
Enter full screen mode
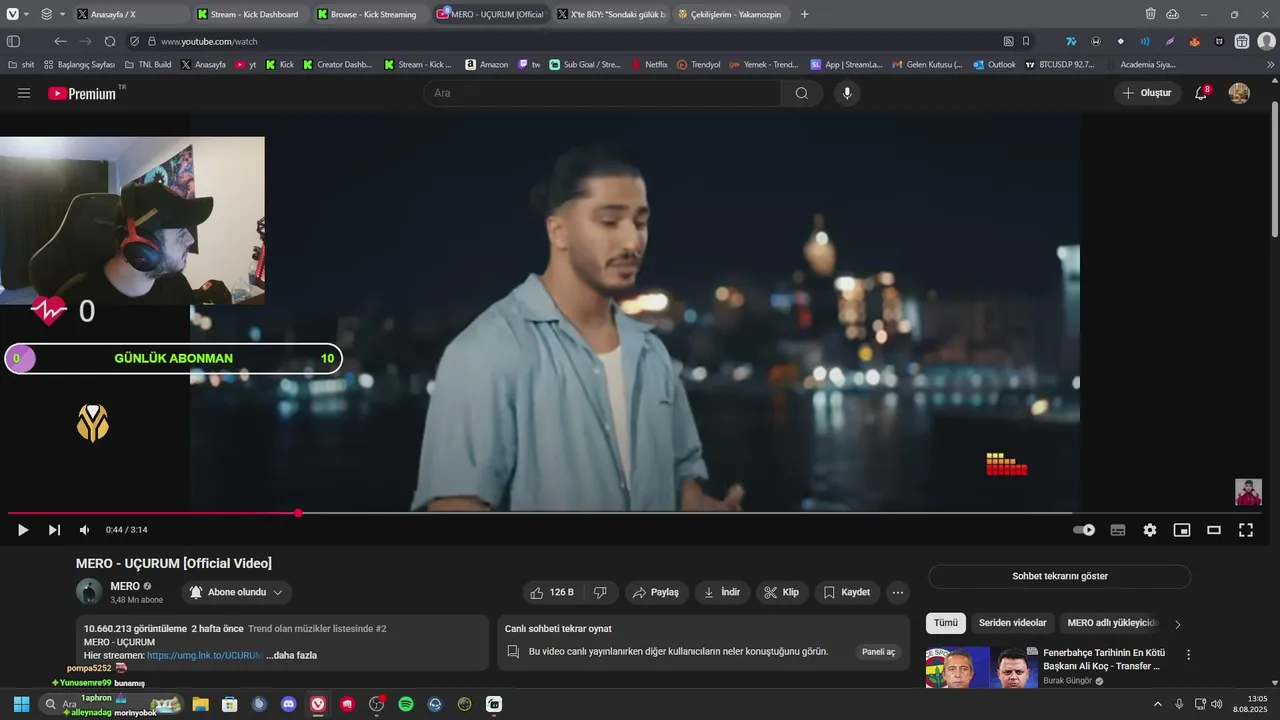pos(1246,530)
